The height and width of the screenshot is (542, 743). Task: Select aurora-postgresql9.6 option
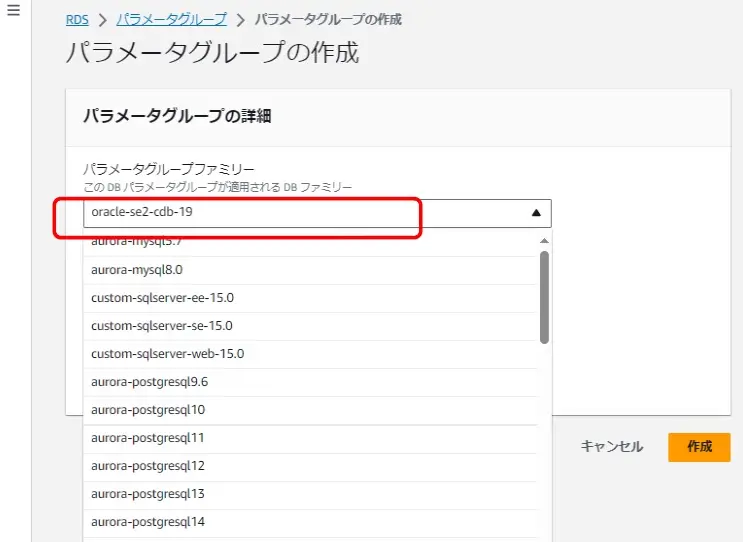(149, 382)
